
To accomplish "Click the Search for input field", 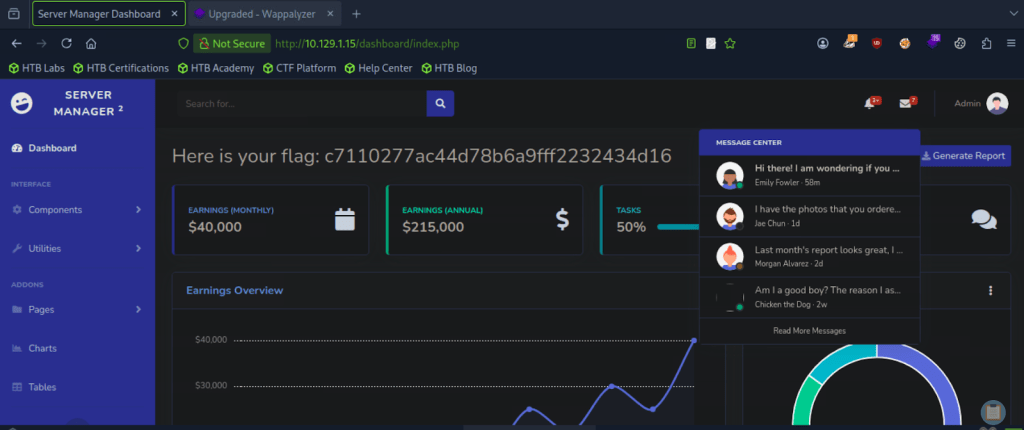I will click(x=302, y=103).
